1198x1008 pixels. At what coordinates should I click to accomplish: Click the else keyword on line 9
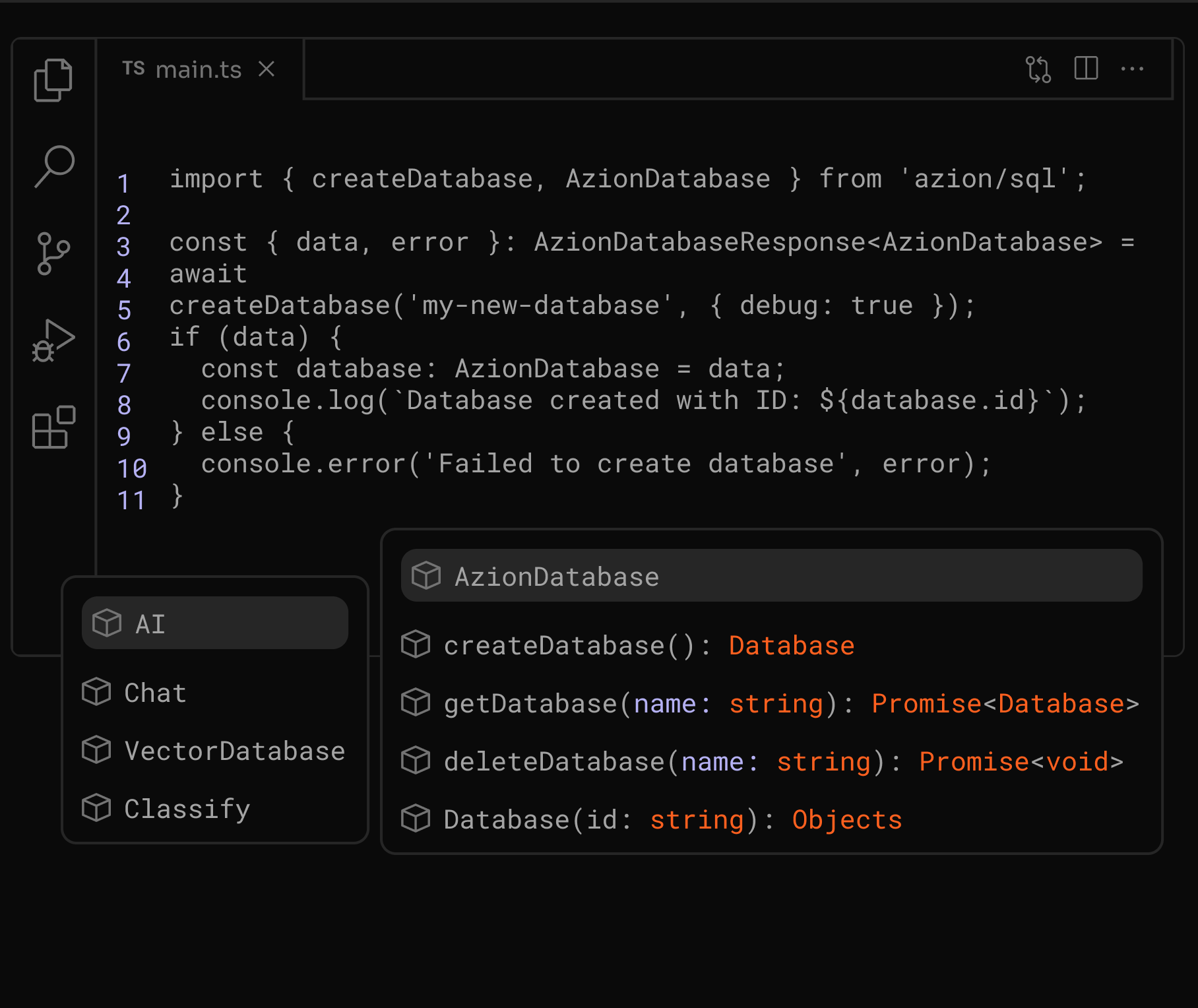pos(232,432)
